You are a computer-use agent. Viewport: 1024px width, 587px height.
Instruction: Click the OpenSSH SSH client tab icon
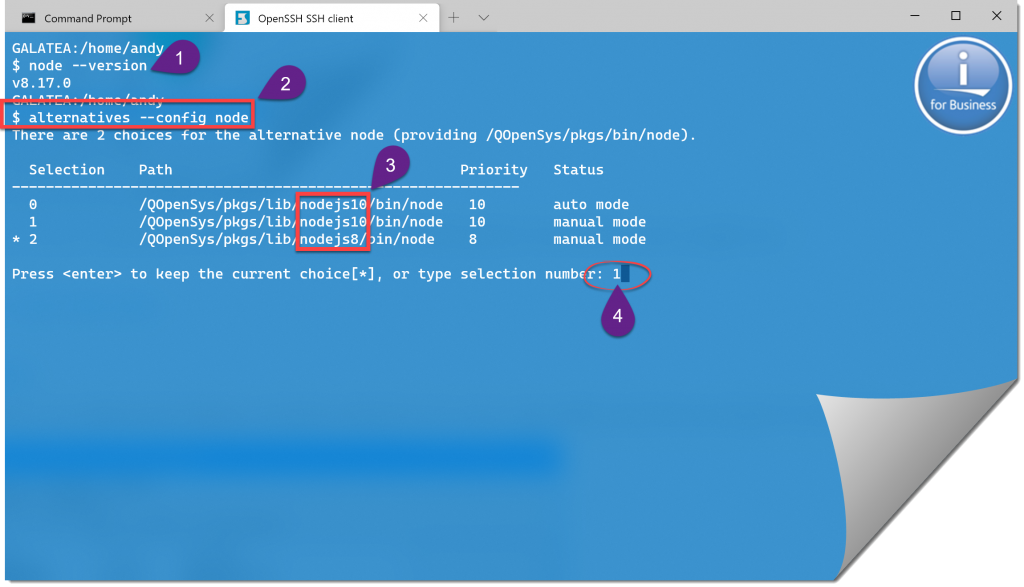click(x=242, y=18)
